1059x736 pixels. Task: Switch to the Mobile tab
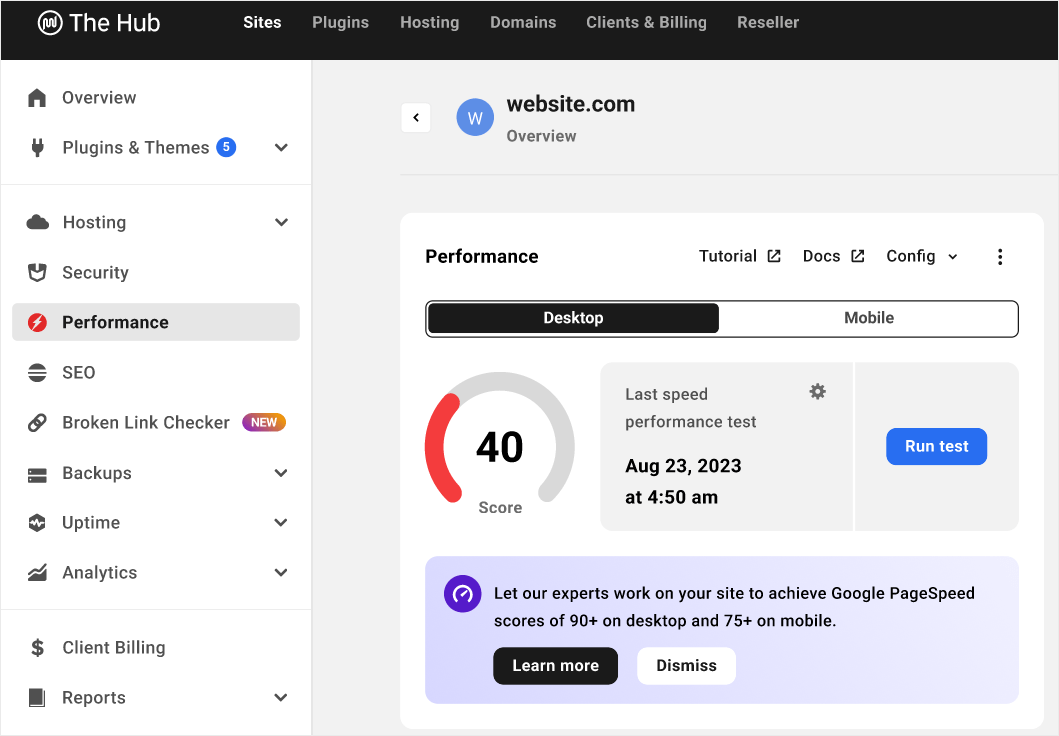point(868,317)
